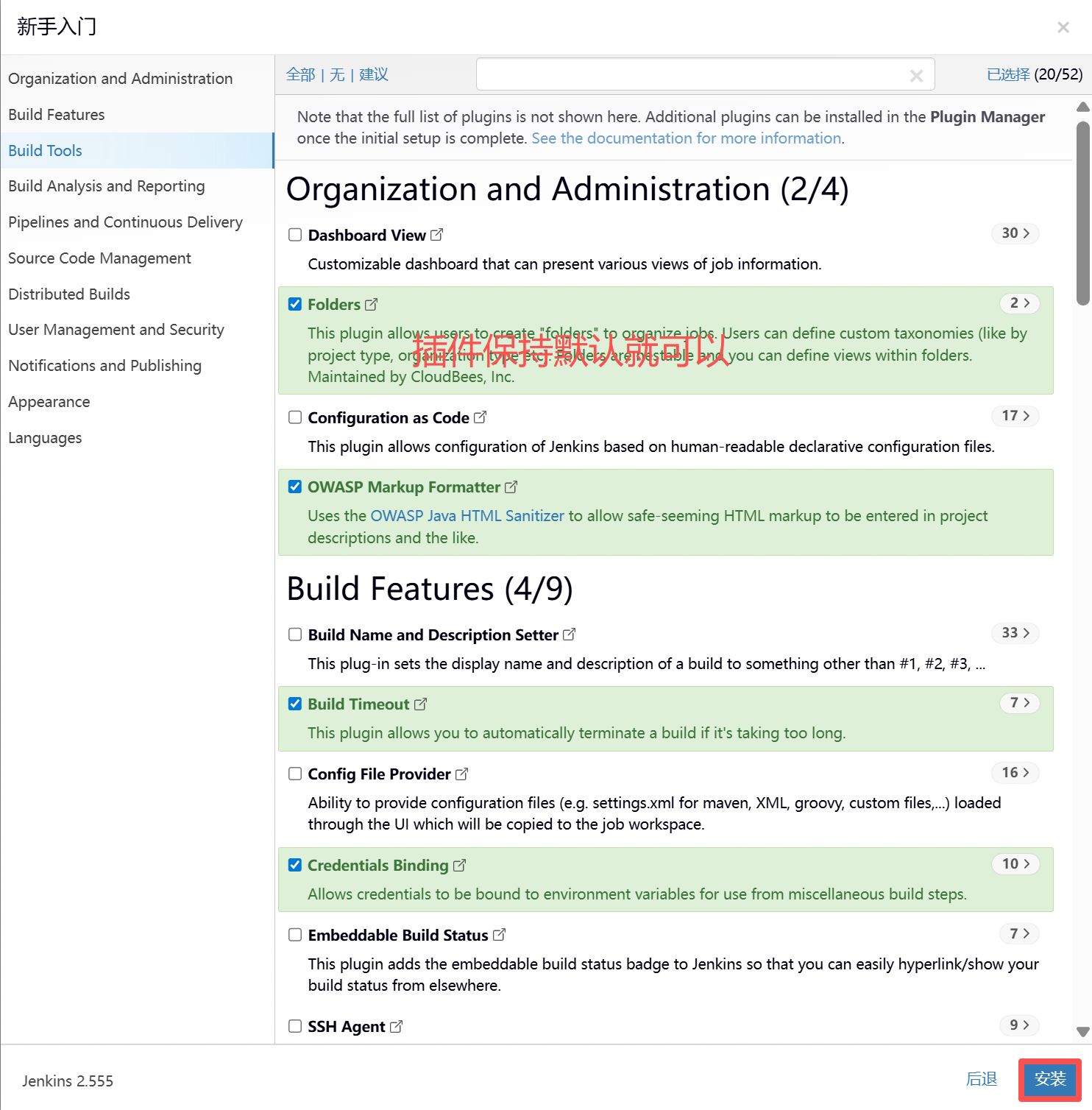Image resolution: width=1092 pixels, height=1110 pixels.
Task: Click the Jenkins 2.555 version text
Action: (x=68, y=1081)
